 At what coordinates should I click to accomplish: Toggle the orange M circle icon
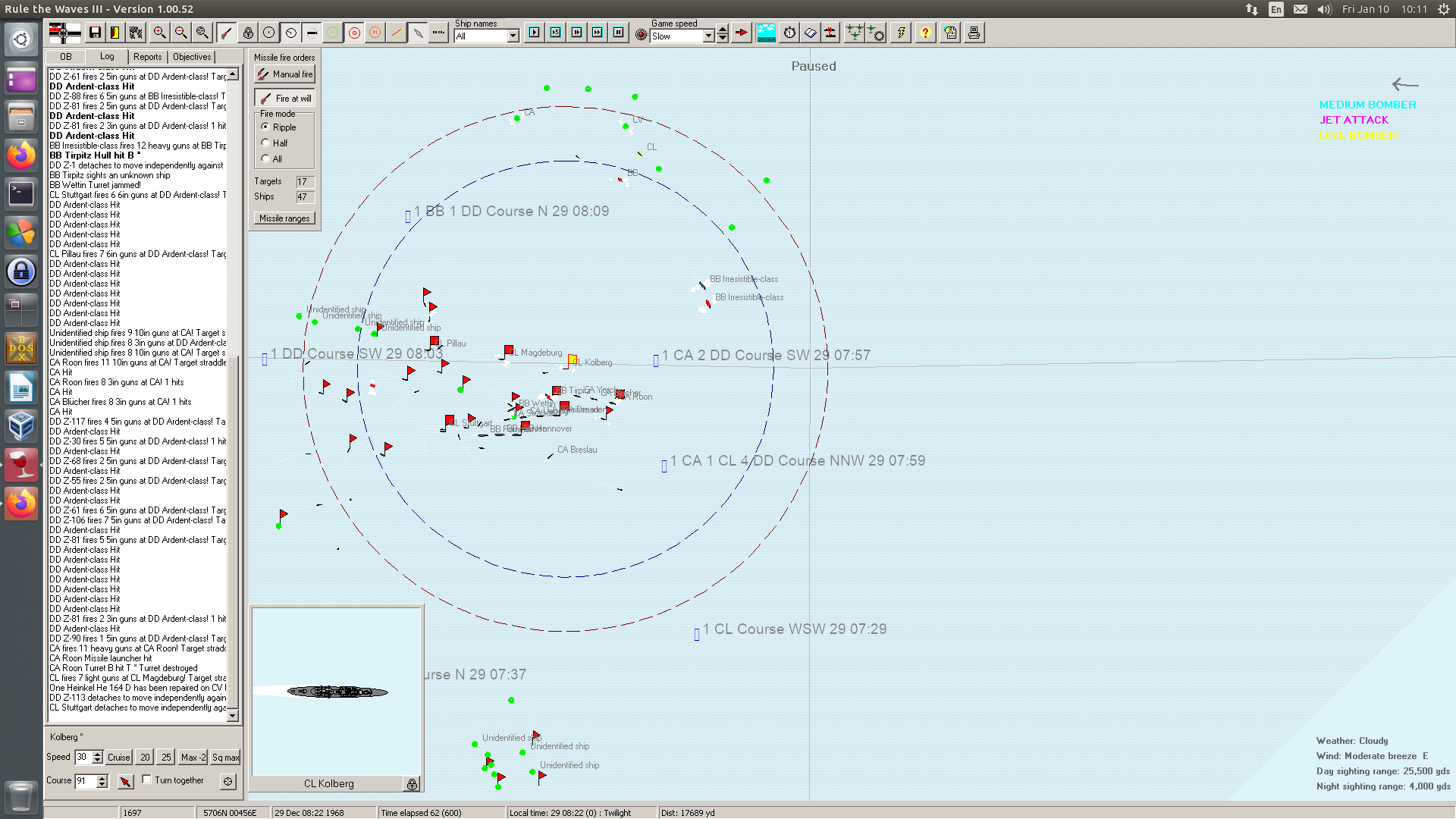click(375, 33)
